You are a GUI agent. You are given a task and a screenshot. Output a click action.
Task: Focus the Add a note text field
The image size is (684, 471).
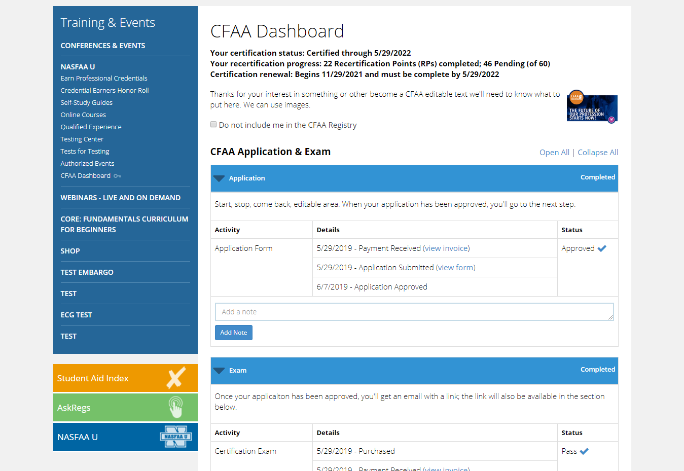pos(414,312)
